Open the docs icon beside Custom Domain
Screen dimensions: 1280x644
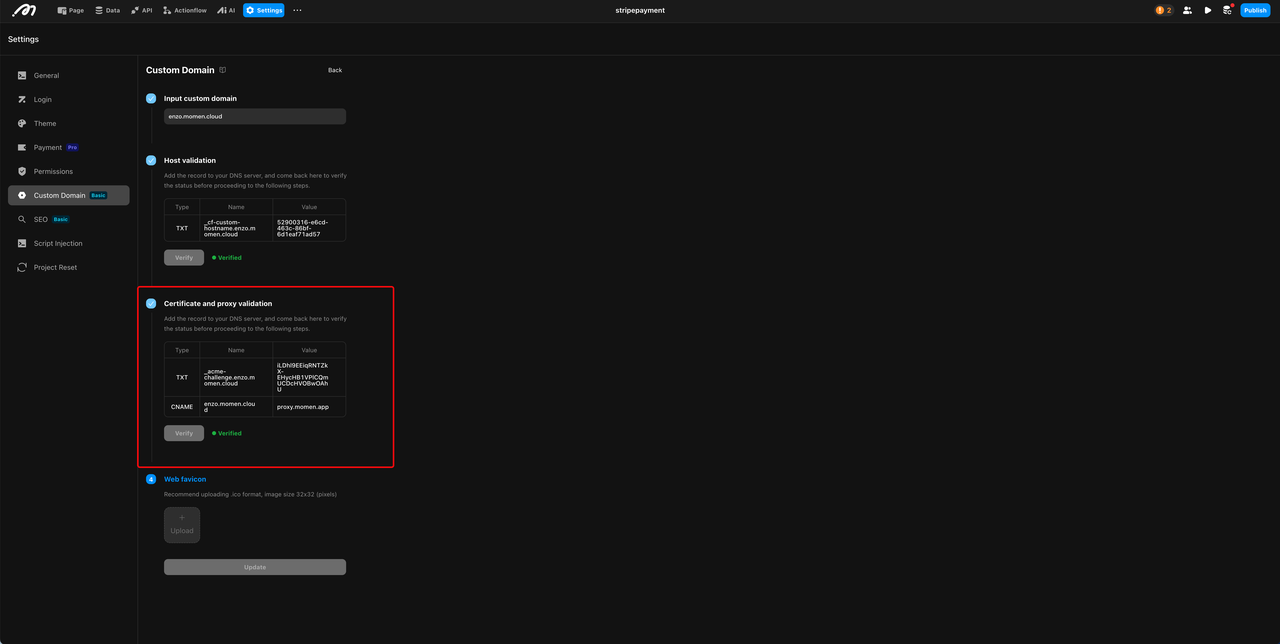point(223,70)
